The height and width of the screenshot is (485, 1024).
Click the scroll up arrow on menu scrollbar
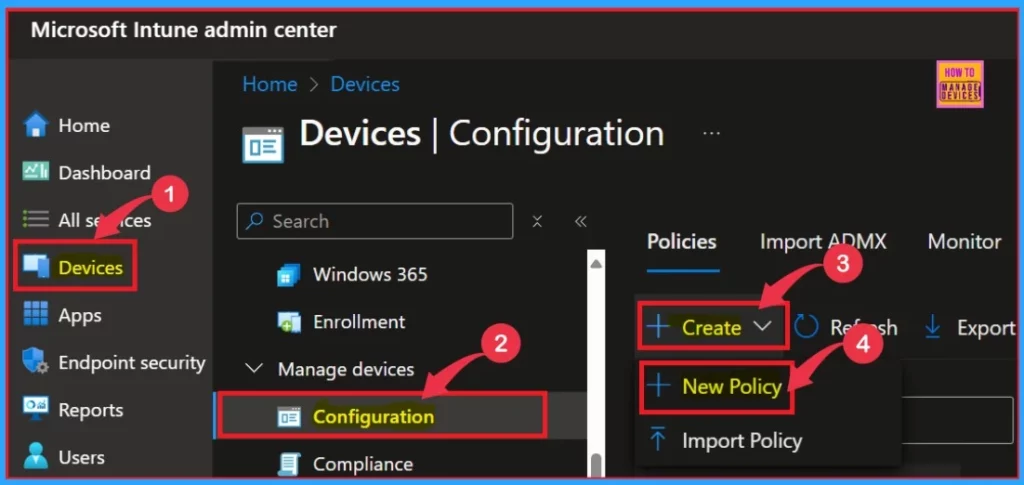click(596, 263)
